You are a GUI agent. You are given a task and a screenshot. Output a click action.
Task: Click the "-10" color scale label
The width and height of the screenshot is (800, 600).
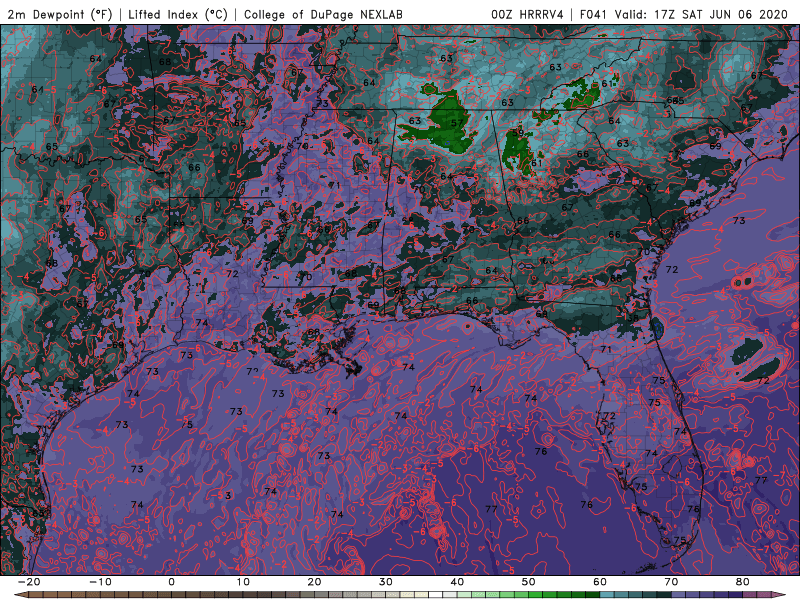(100, 582)
